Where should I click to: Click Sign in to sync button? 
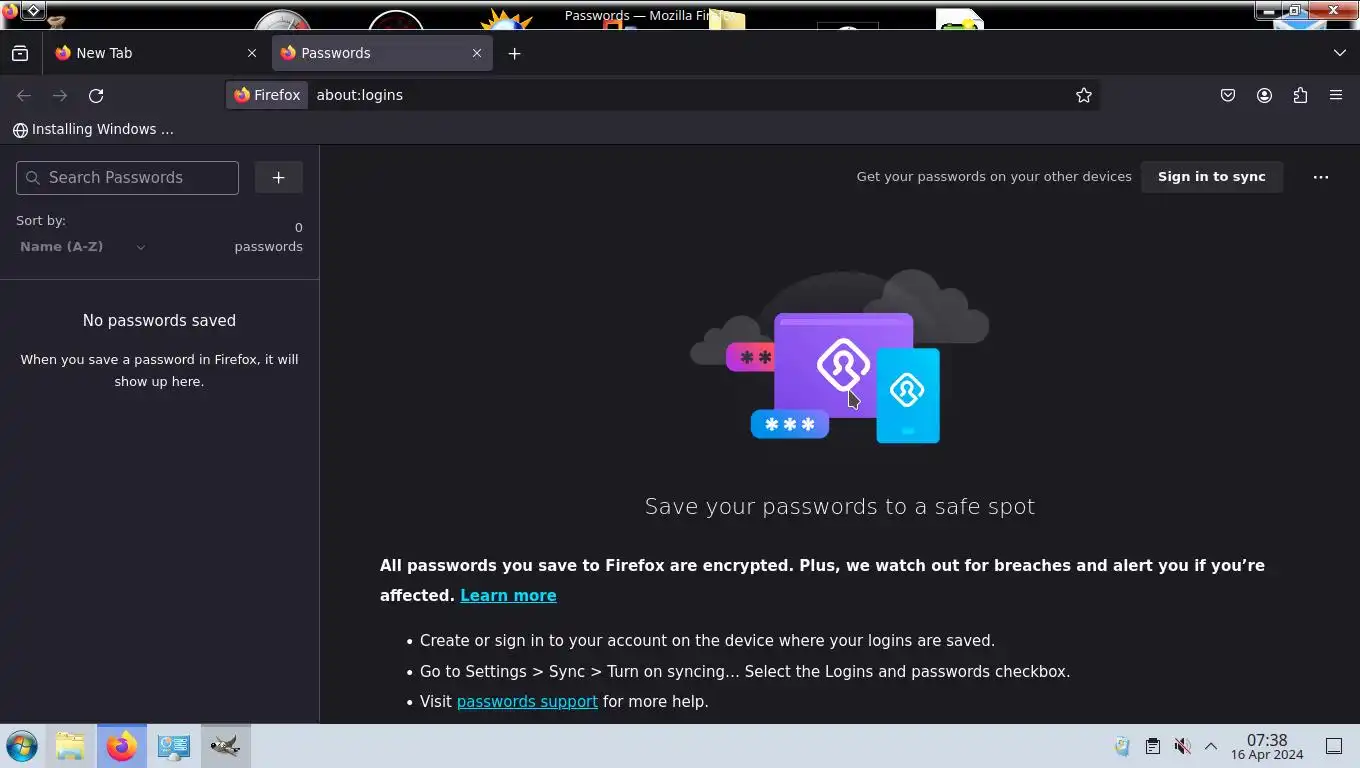pyautogui.click(x=1212, y=177)
